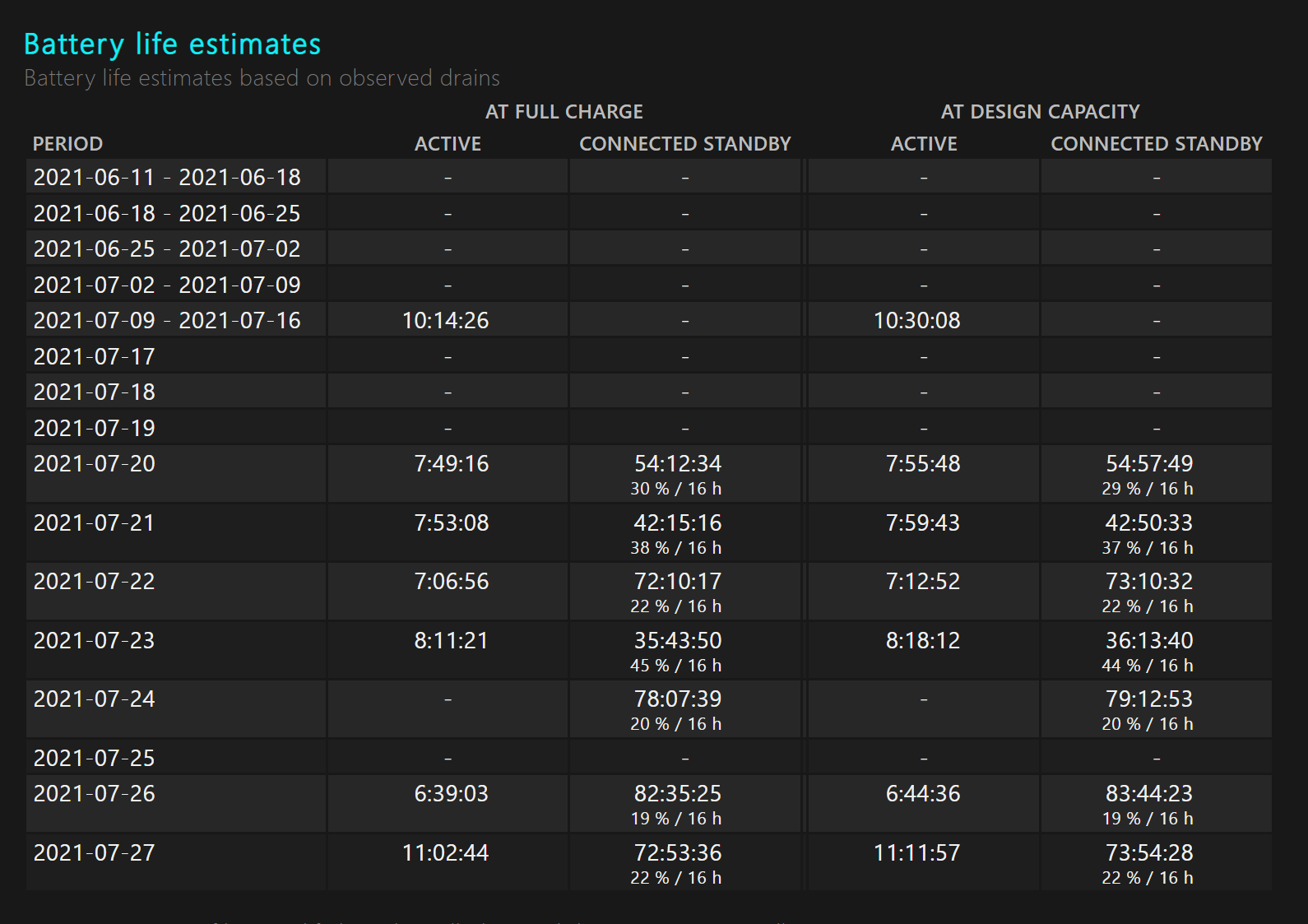Select the 2021-07-18 row date
This screenshot has height=924, width=1308.
click(95, 392)
